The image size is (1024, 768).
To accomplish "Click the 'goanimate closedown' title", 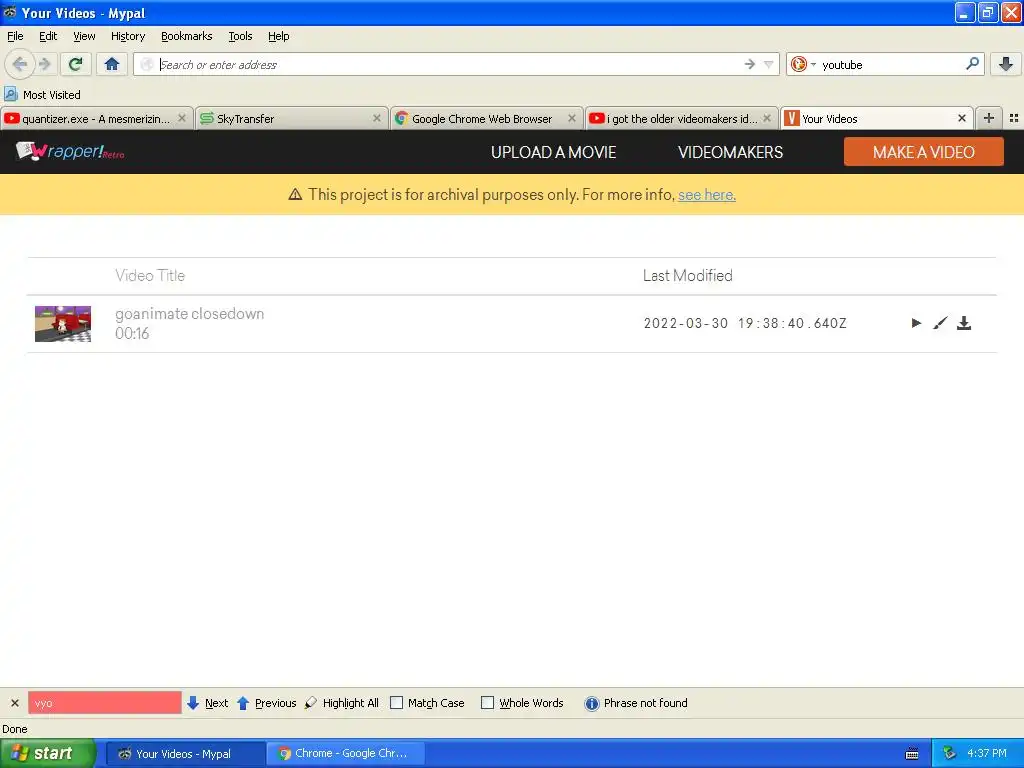I will (189, 313).
